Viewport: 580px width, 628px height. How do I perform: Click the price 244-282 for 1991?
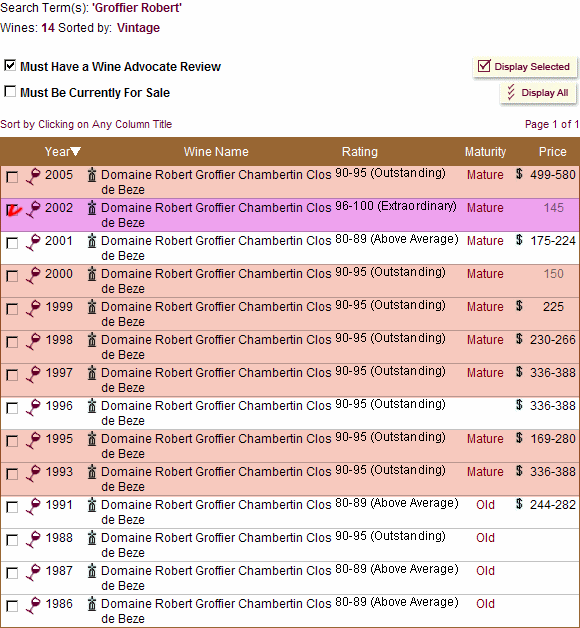pos(553,505)
